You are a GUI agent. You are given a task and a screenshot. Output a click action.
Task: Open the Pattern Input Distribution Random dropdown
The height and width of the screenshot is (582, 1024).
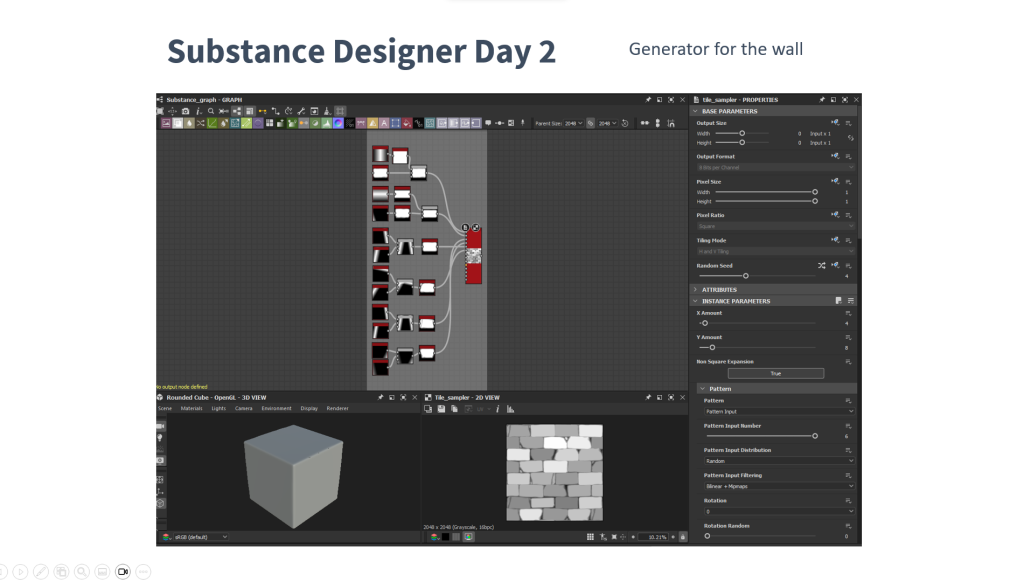(x=778, y=461)
